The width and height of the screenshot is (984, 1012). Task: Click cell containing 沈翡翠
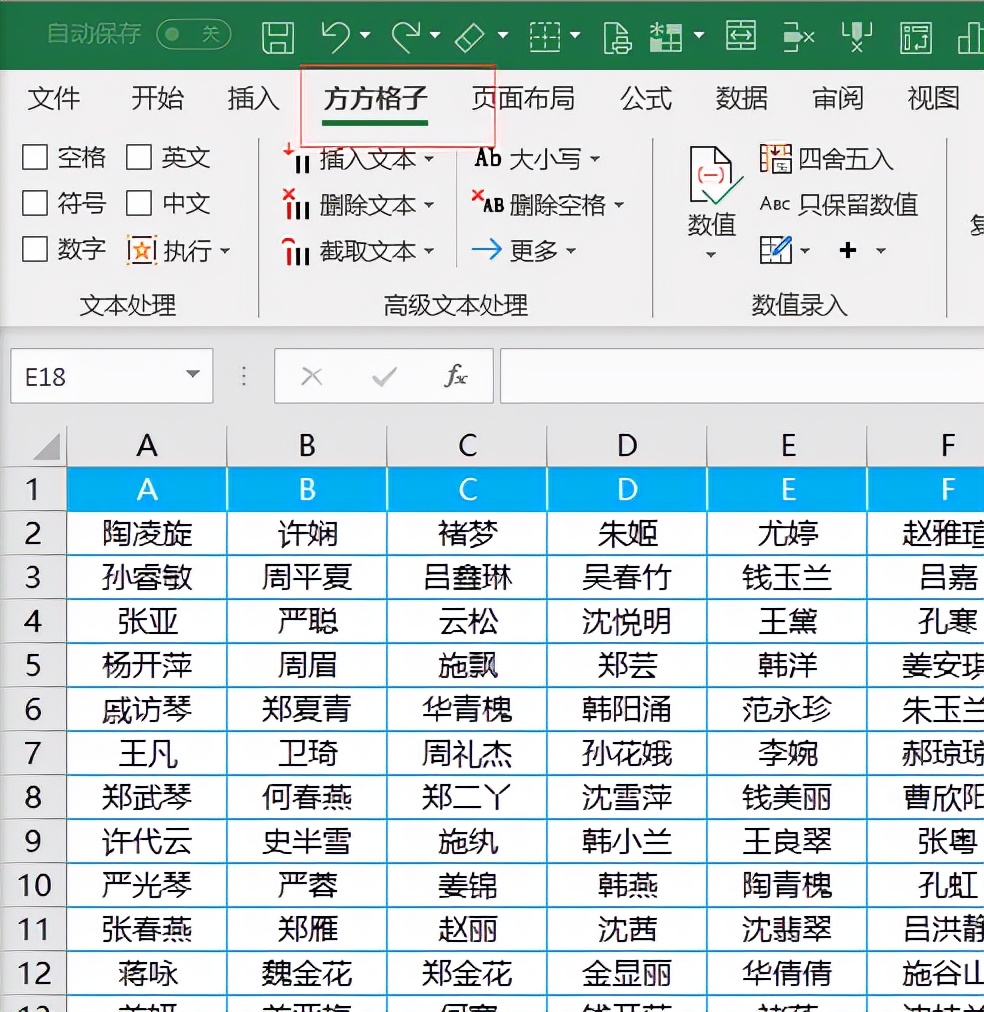coord(787,928)
